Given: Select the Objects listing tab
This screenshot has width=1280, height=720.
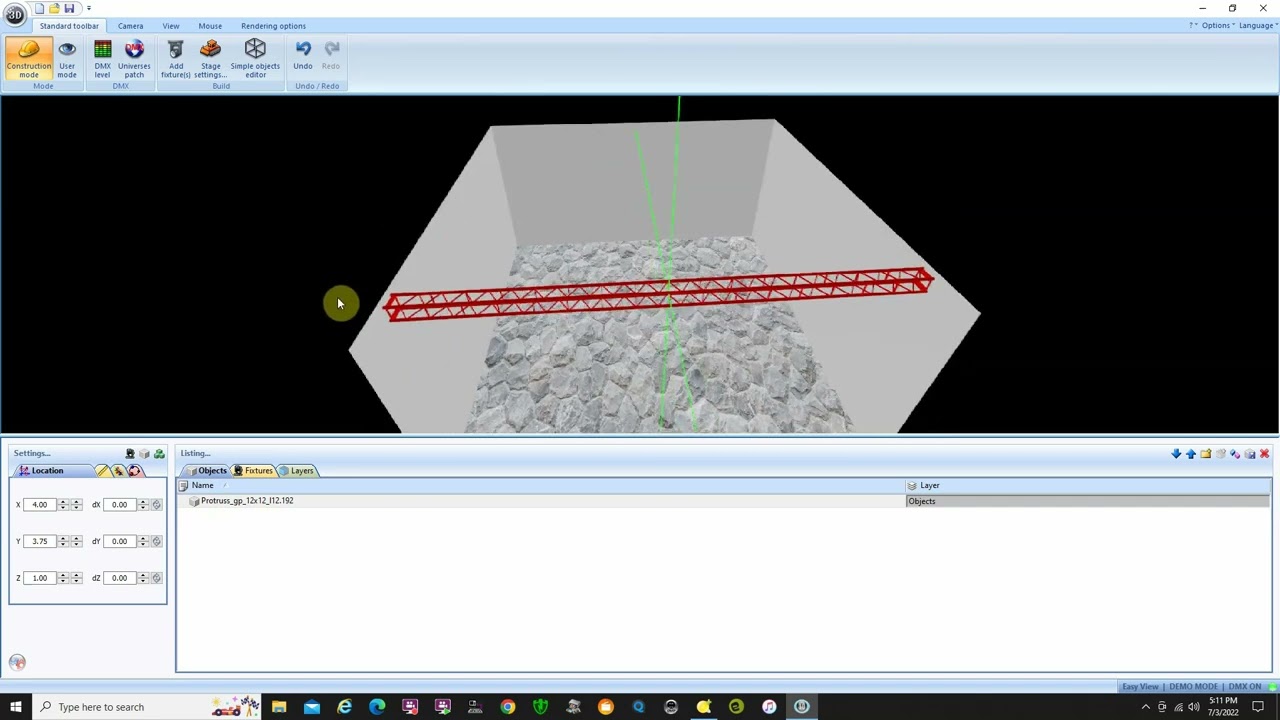Looking at the screenshot, I should (x=207, y=471).
